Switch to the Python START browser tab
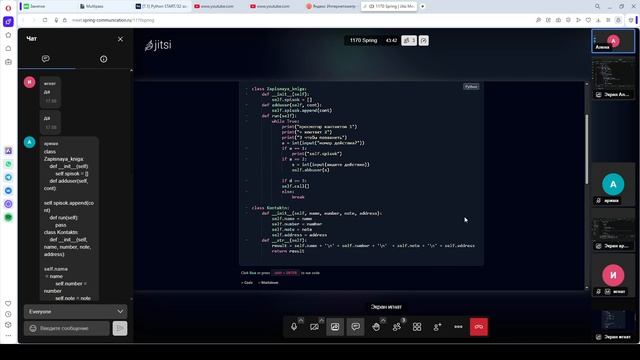 click(x=161, y=6)
